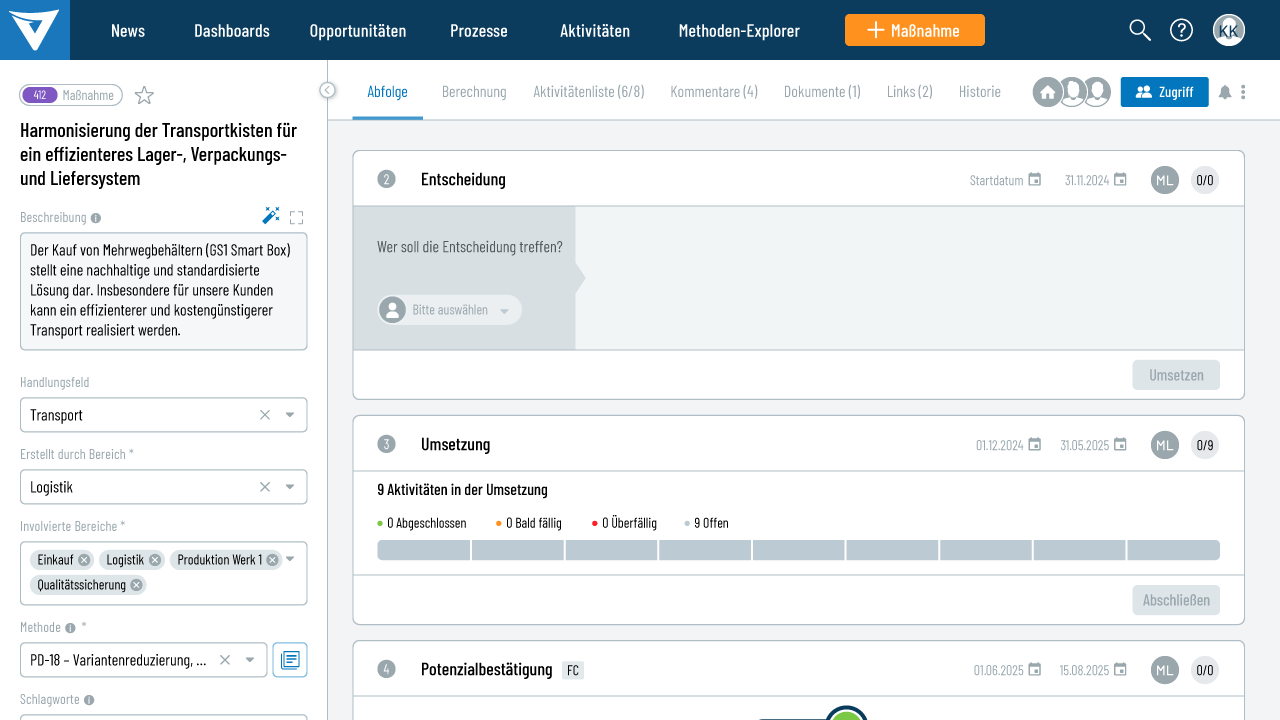Open the Bitte auswählen decision-maker dropdown
This screenshot has width=1280, height=720.
pyautogui.click(x=450, y=310)
